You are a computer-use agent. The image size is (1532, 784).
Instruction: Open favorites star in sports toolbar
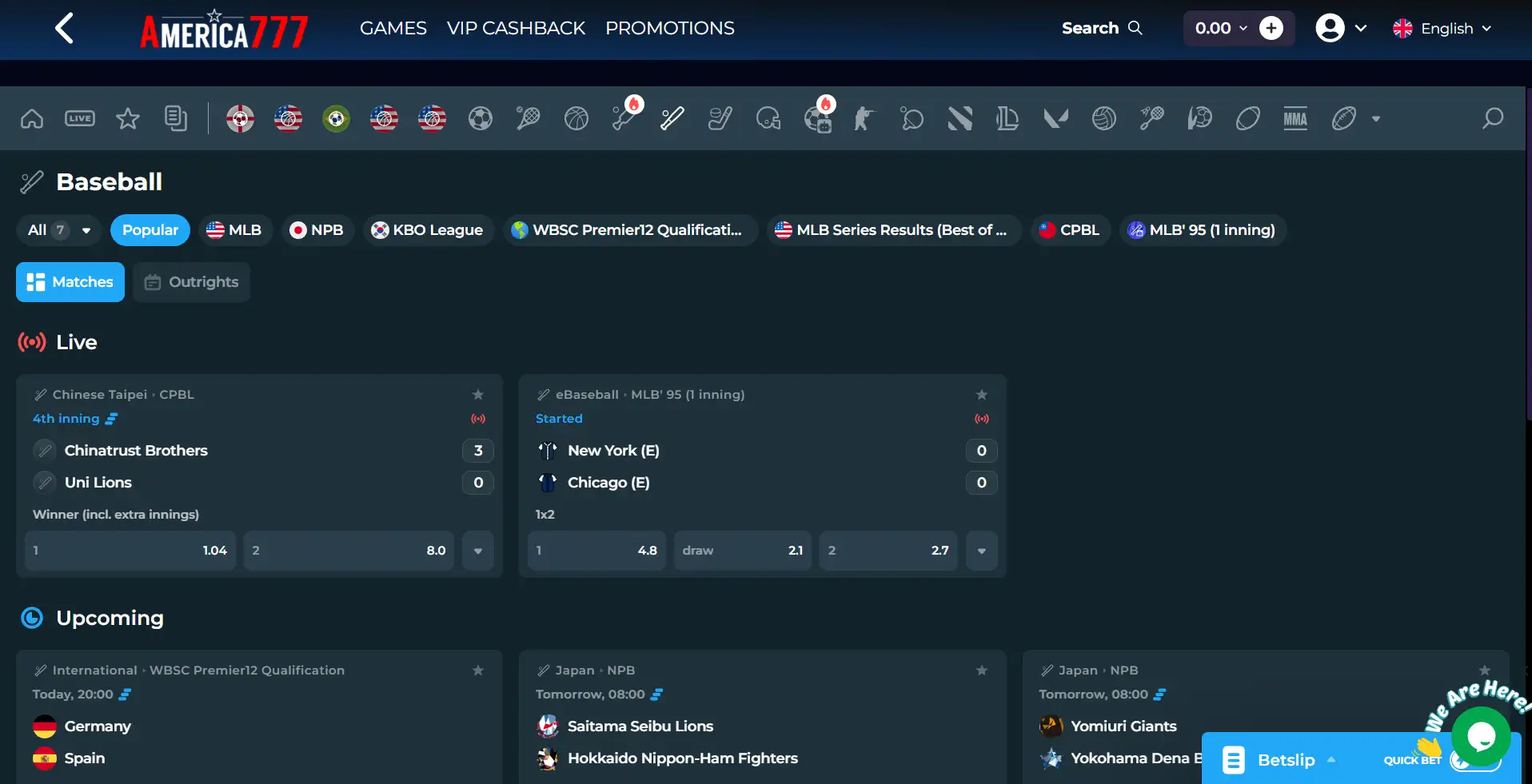[128, 119]
